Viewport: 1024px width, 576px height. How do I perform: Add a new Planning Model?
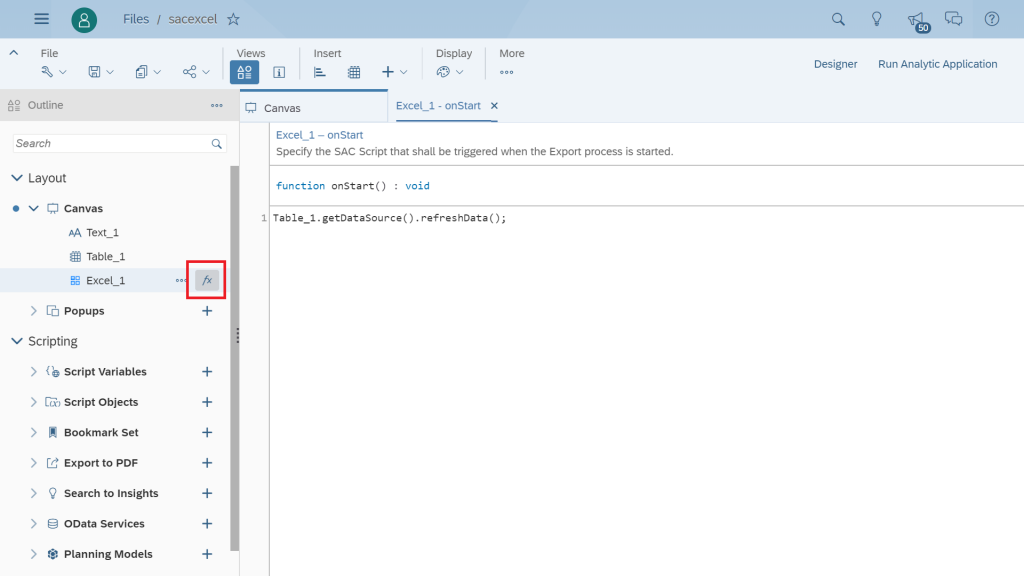[207, 554]
